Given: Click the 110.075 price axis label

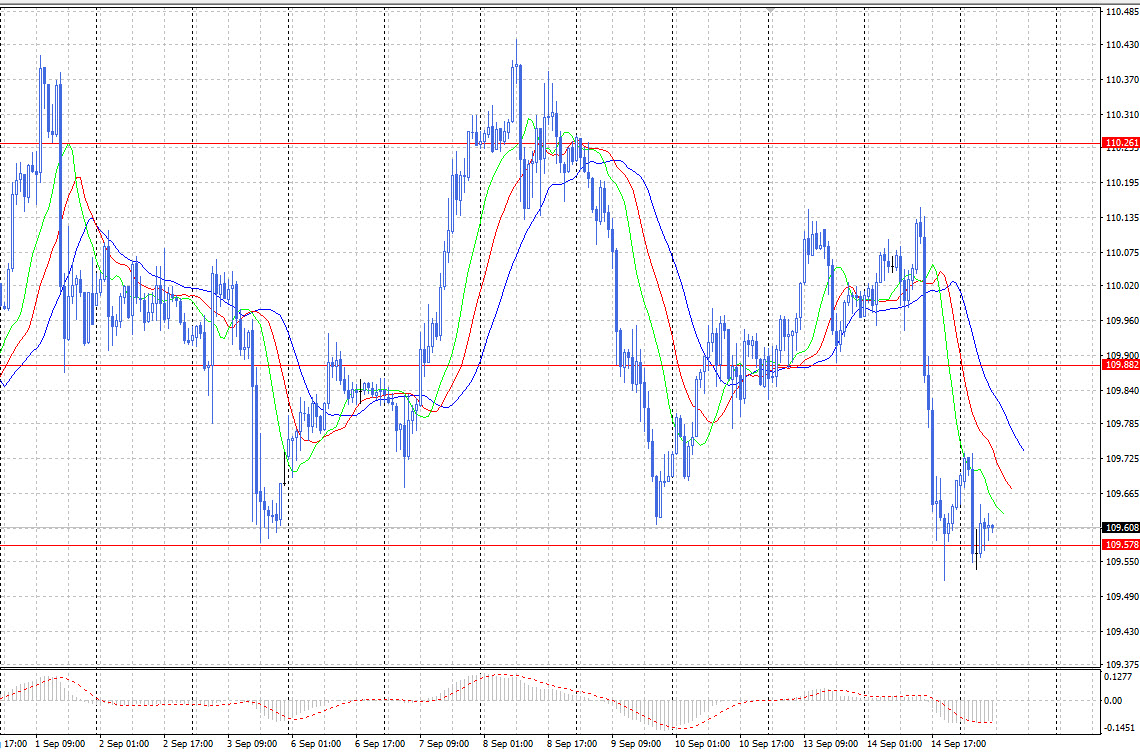Looking at the screenshot, I should coord(1122,253).
